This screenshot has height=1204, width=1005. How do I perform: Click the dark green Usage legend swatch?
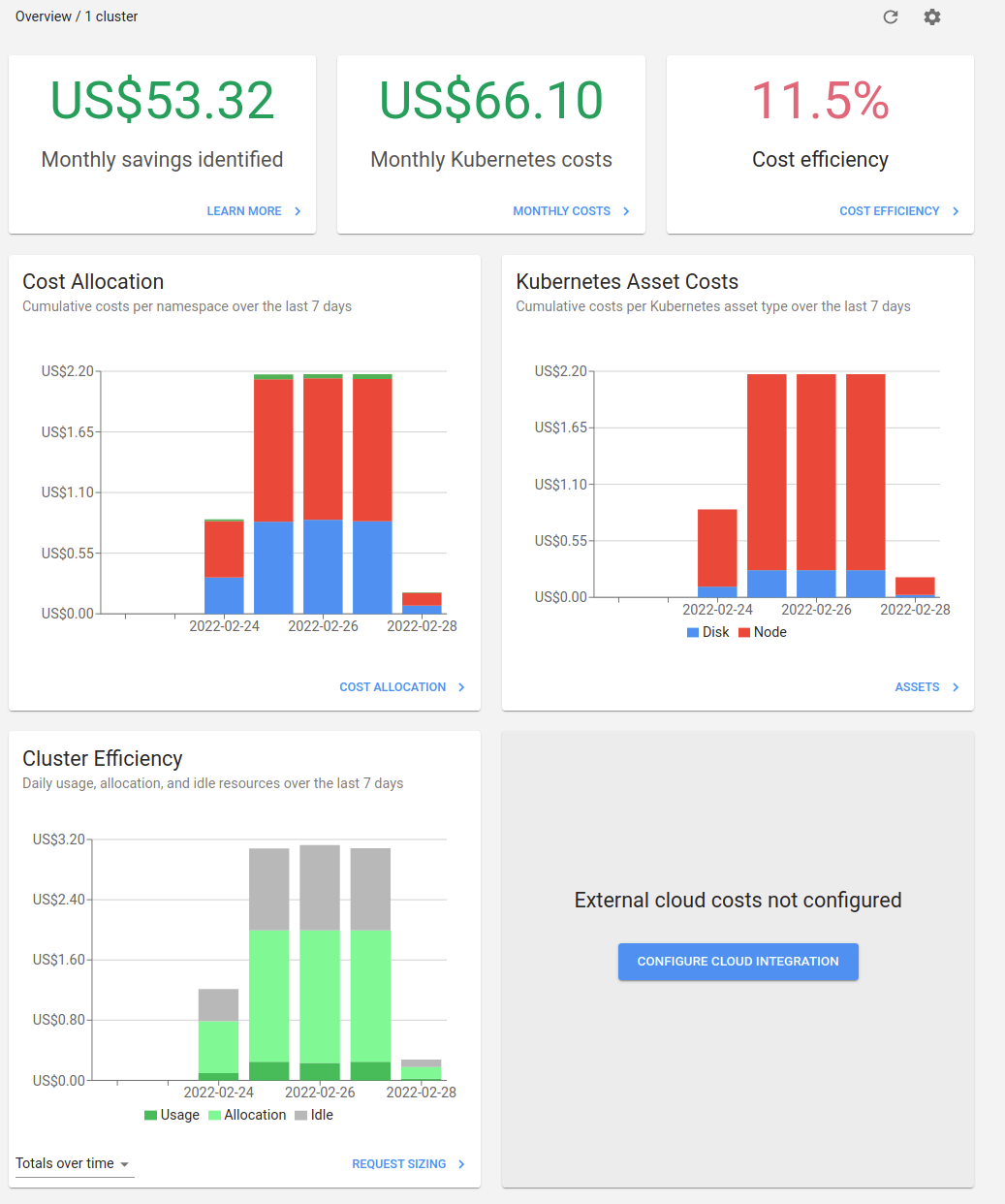pos(150,1116)
